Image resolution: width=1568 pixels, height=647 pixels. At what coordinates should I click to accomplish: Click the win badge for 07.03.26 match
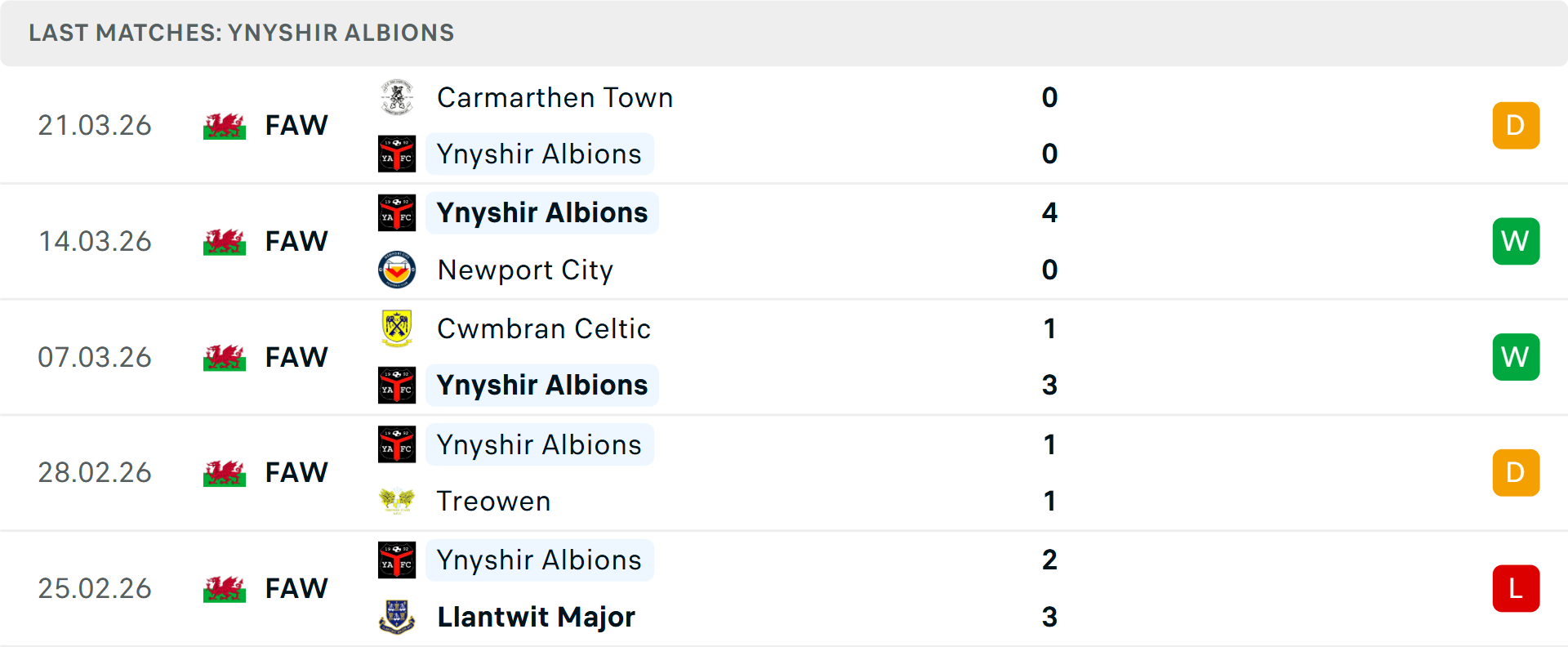pos(1516,357)
